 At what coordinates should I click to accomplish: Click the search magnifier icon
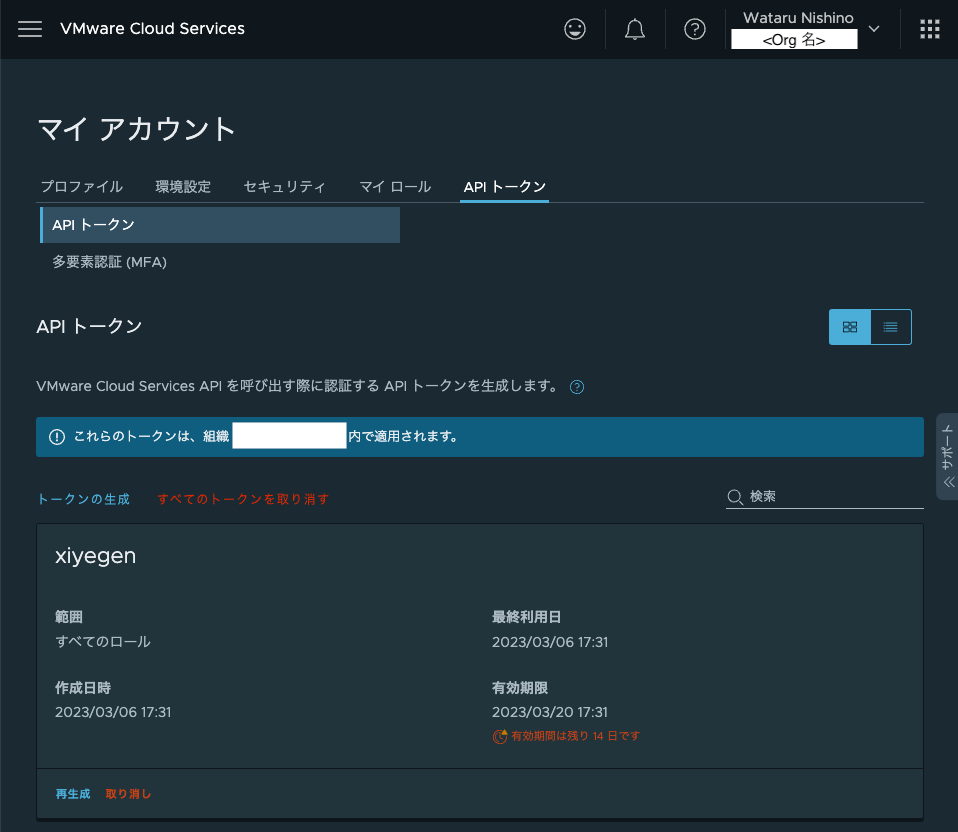(x=733, y=495)
